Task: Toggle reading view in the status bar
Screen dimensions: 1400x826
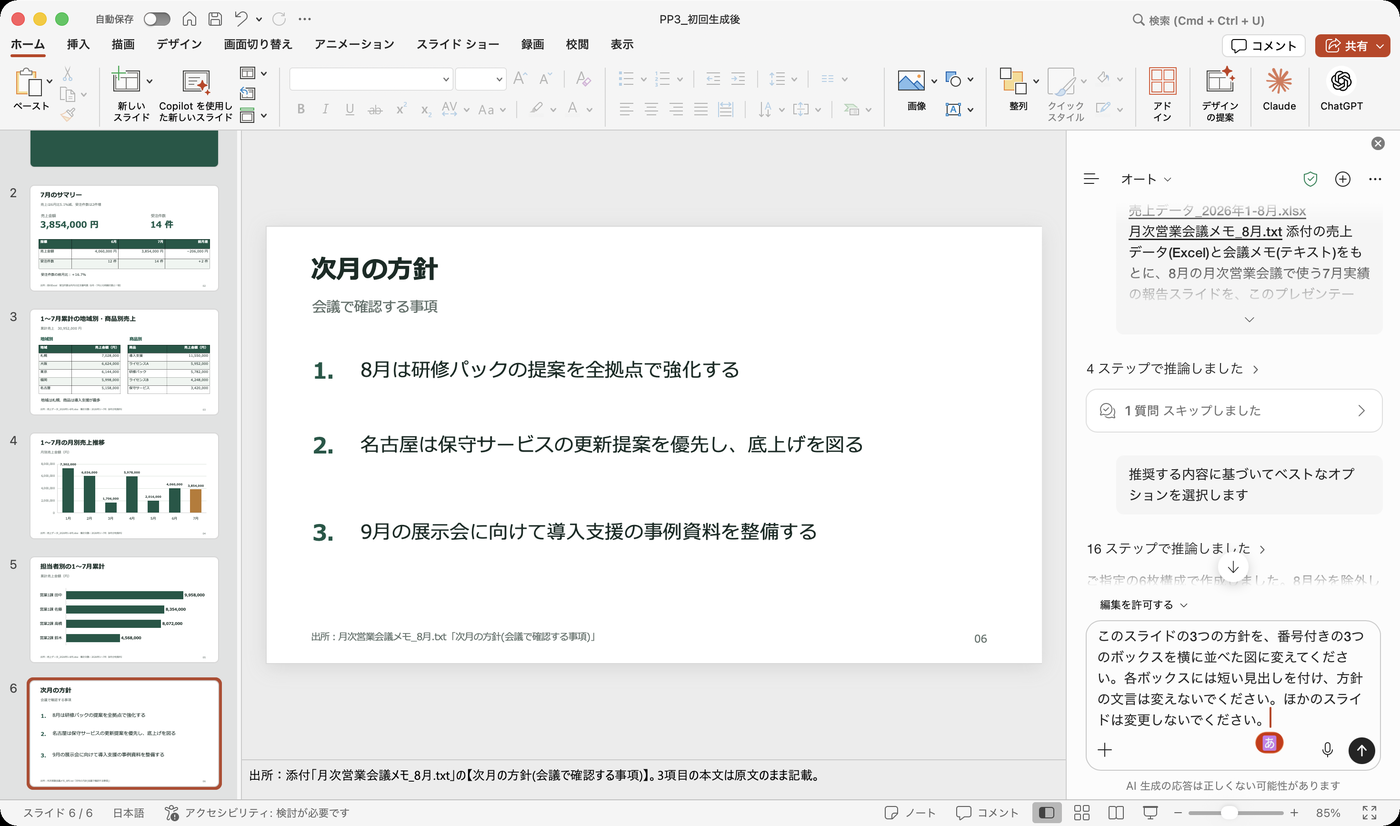Action: pyautogui.click(x=1116, y=813)
